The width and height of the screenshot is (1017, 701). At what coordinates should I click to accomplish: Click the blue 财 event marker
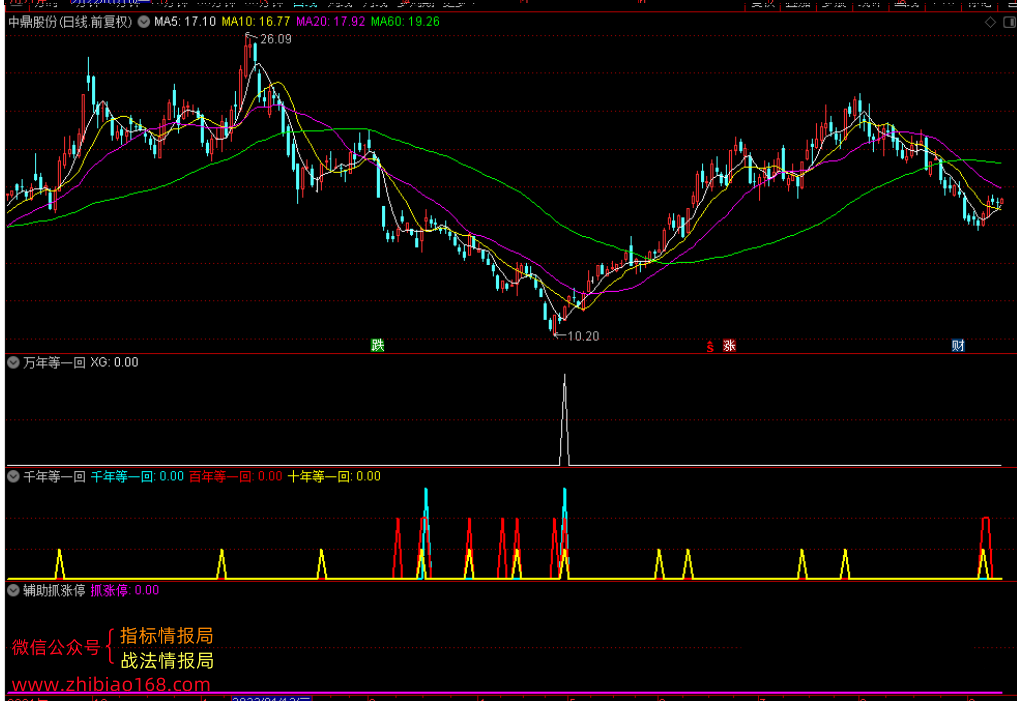click(x=958, y=346)
